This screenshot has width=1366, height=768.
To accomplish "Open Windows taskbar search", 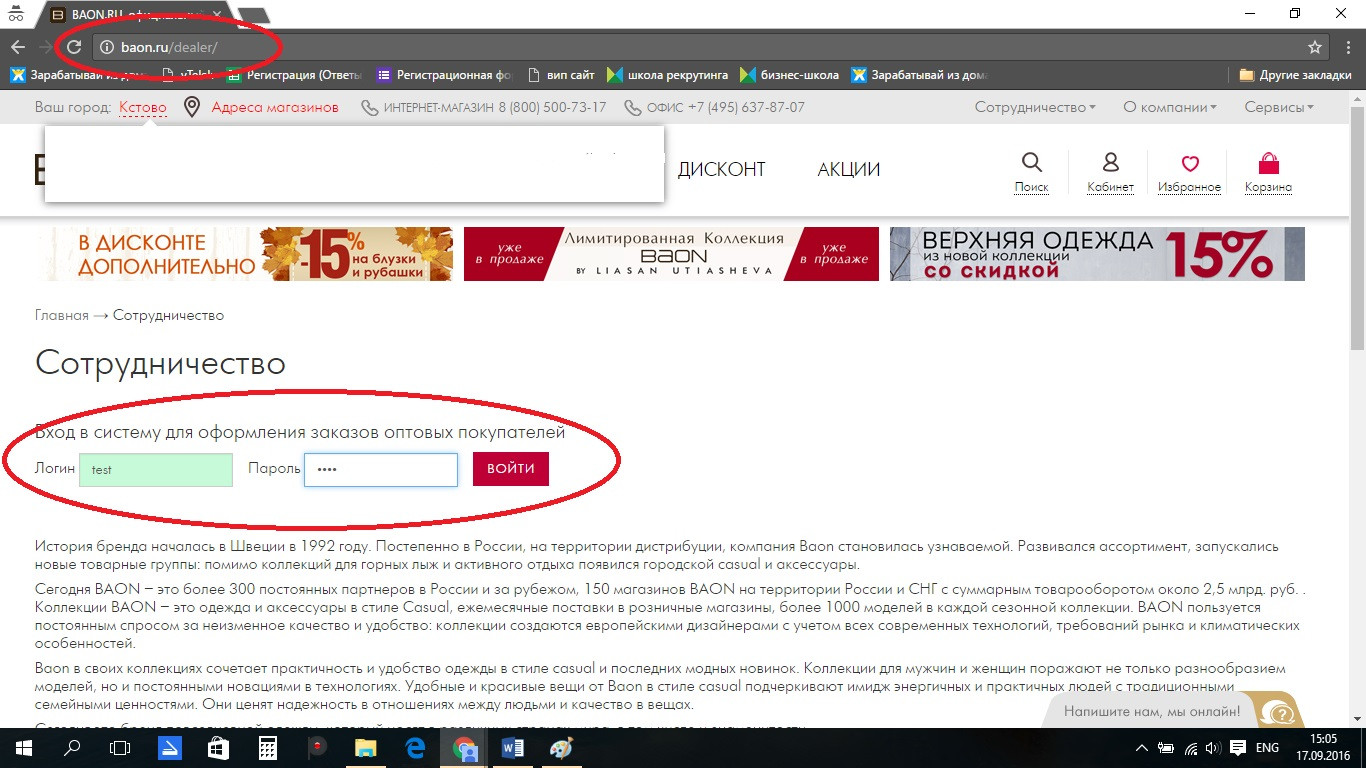I will 72,748.
